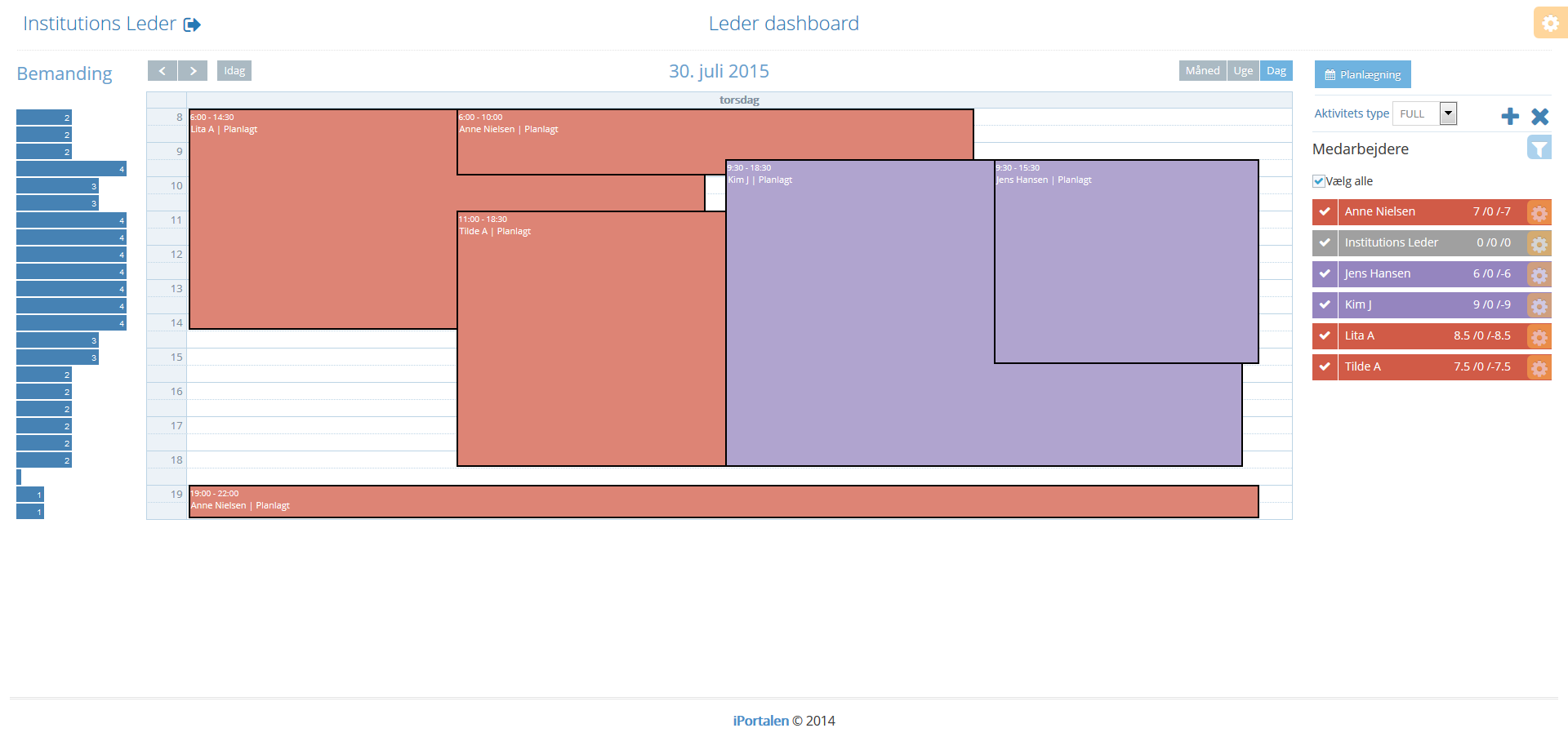Open the gear settings for Lita A
The height and width of the screenshot is (746, 1568).
coord(1539,336)
